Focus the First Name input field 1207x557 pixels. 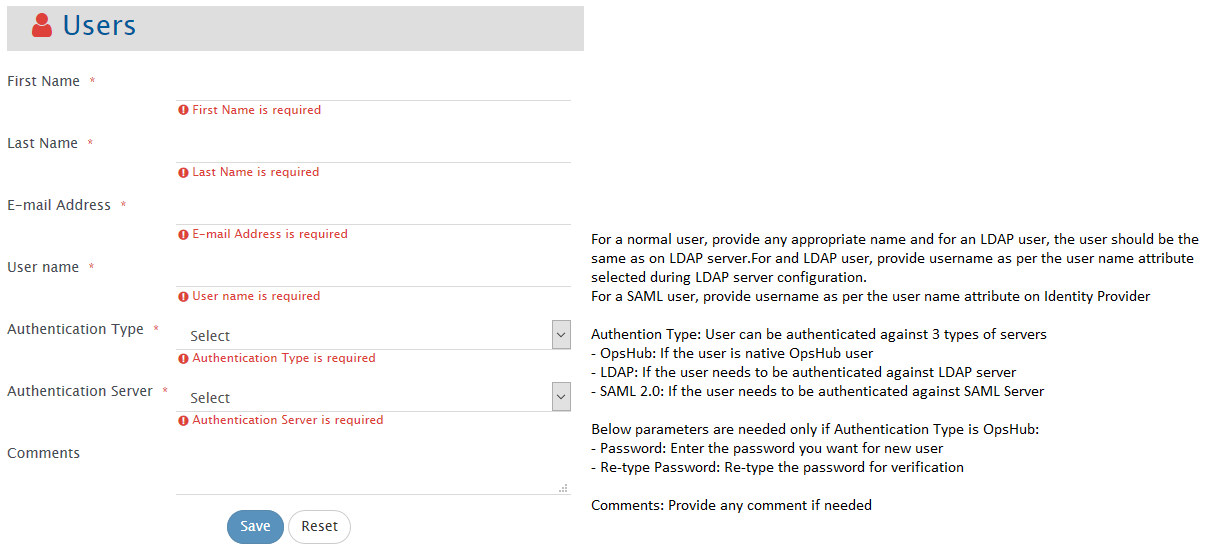point(373,86)
